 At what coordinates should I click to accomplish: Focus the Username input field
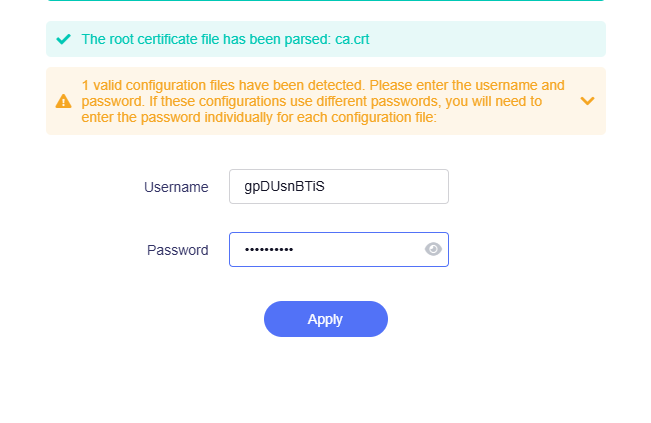(339, 186)
